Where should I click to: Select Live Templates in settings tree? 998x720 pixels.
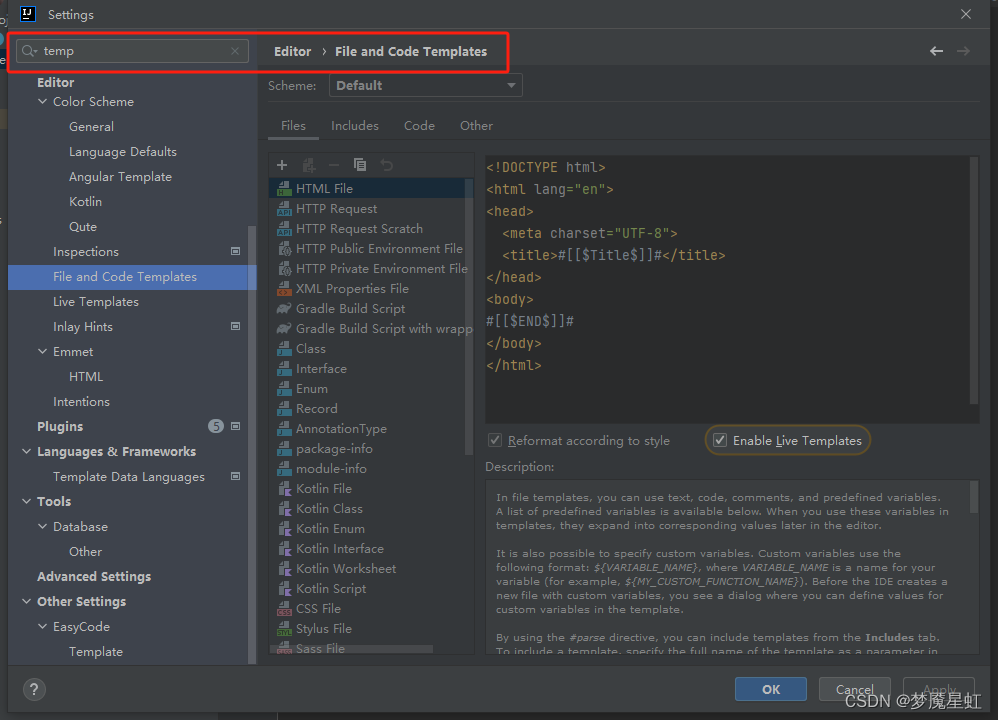(x=95, y=302)
